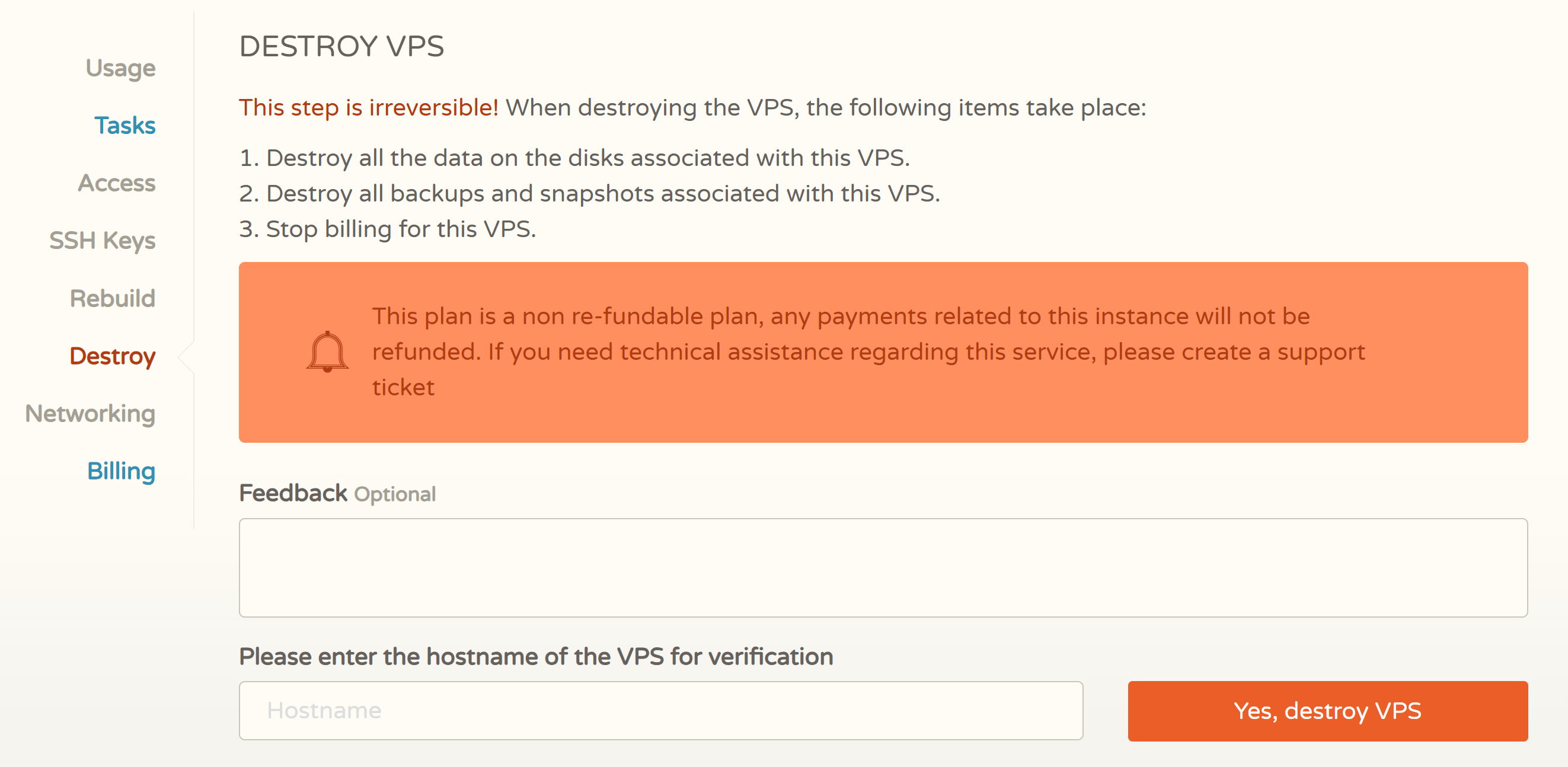Select the Destroy sidebar item

click(x=113, y=356)
